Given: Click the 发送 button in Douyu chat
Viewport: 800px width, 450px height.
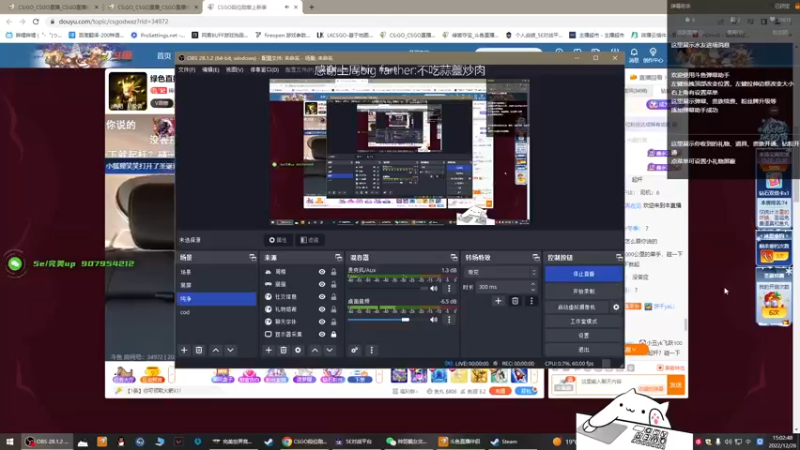Looking at the screenshot, I should pos(676,385).
